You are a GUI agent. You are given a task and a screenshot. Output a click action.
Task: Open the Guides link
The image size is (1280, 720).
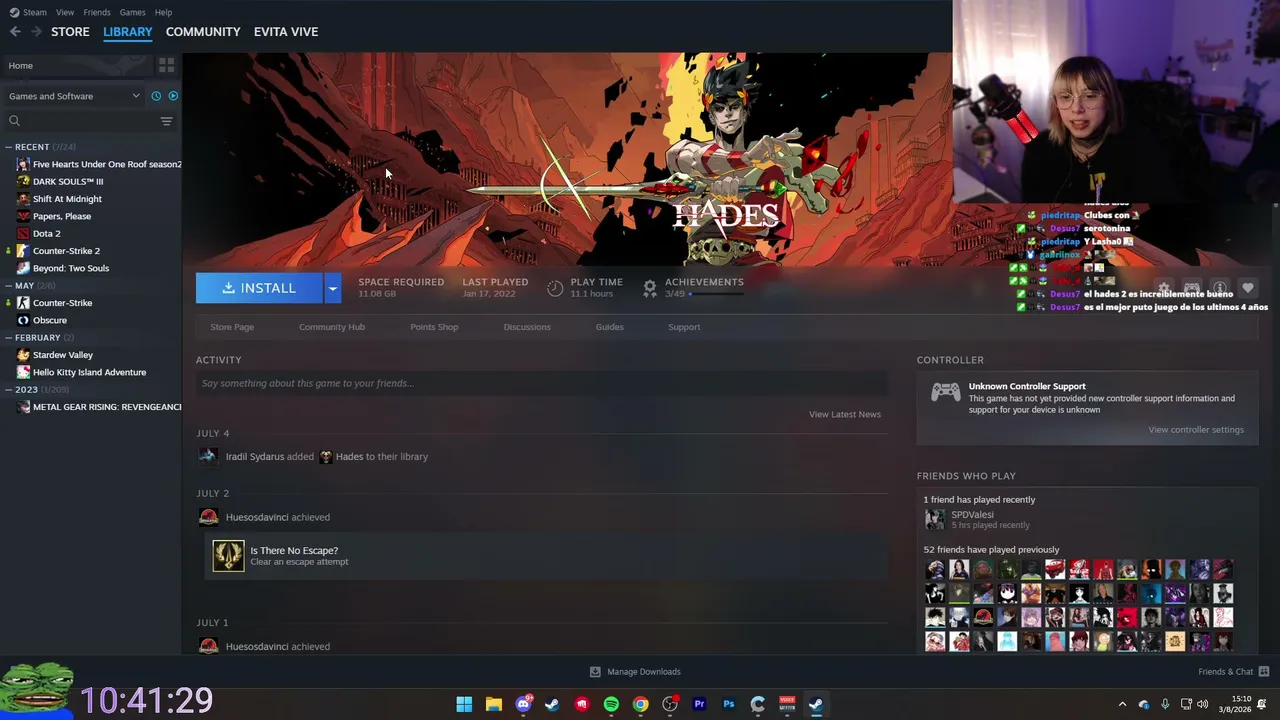coord(609,327)
